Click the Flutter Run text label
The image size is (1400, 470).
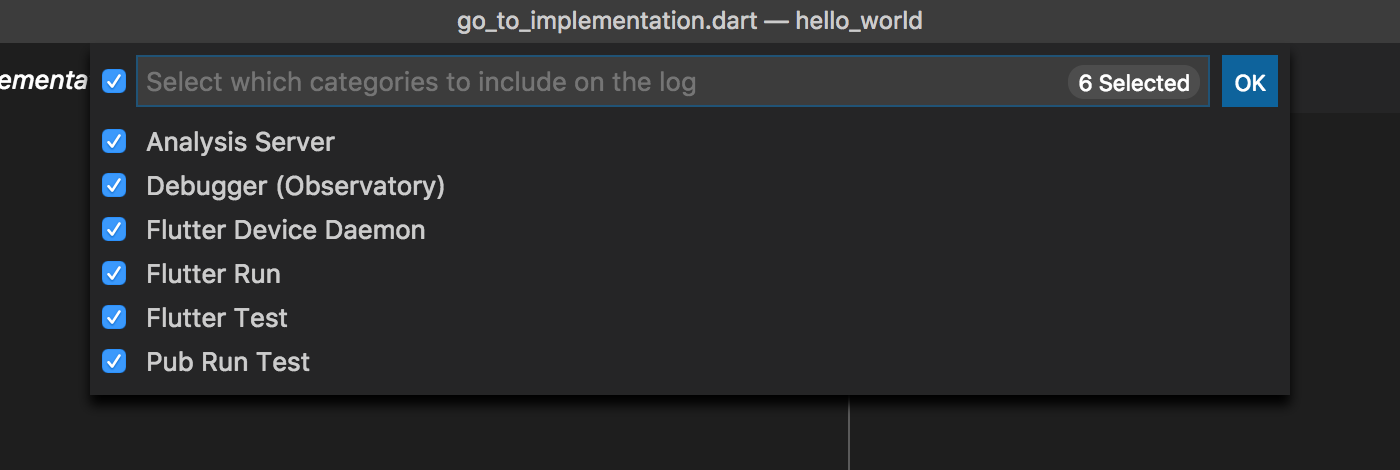click(213, 274)
